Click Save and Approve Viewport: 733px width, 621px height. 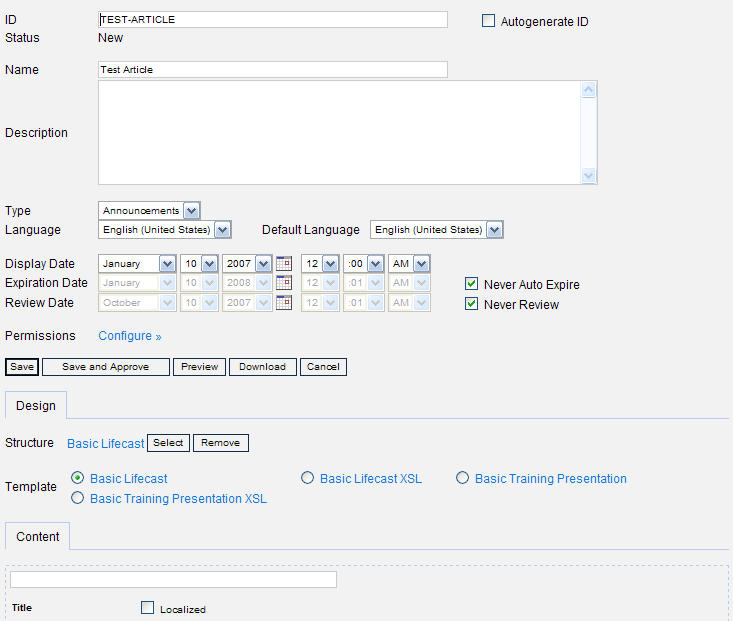coord(106,367)
